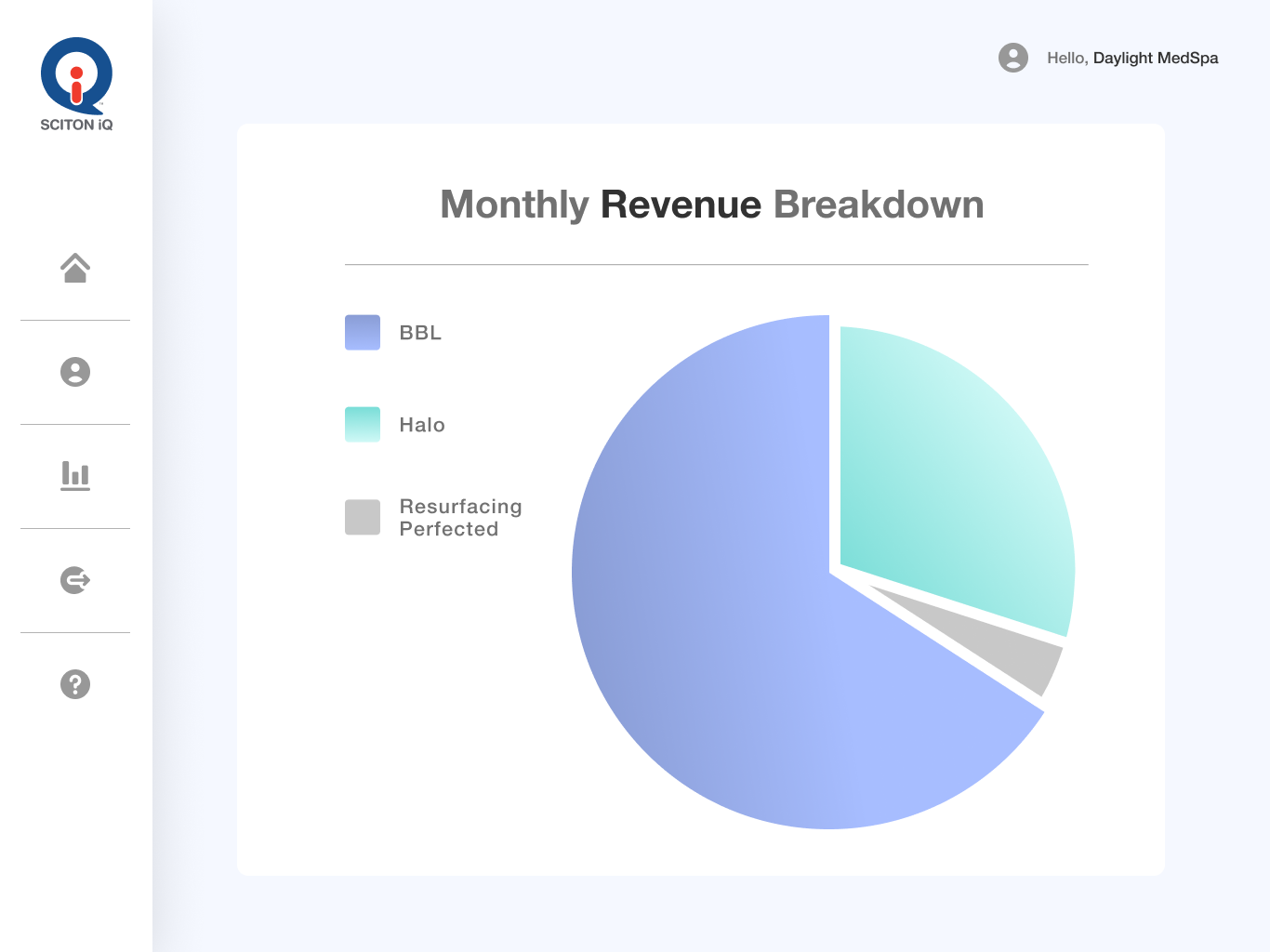Click the BBL legend label

pos(420,333)
